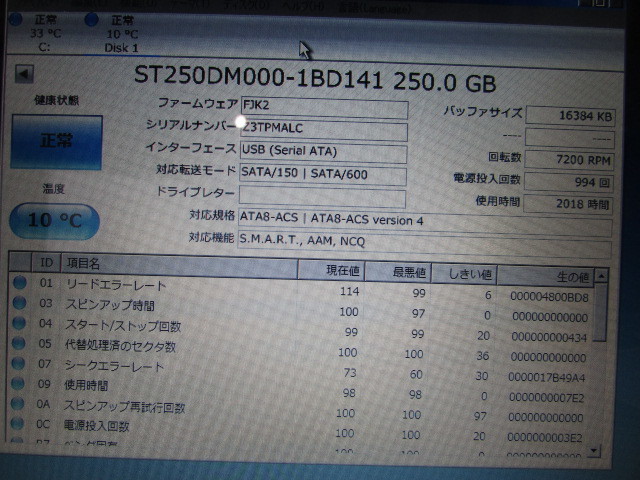Click the status dot for attribute 03
Screen dimensions: 640x480
(x=19, y=303)
